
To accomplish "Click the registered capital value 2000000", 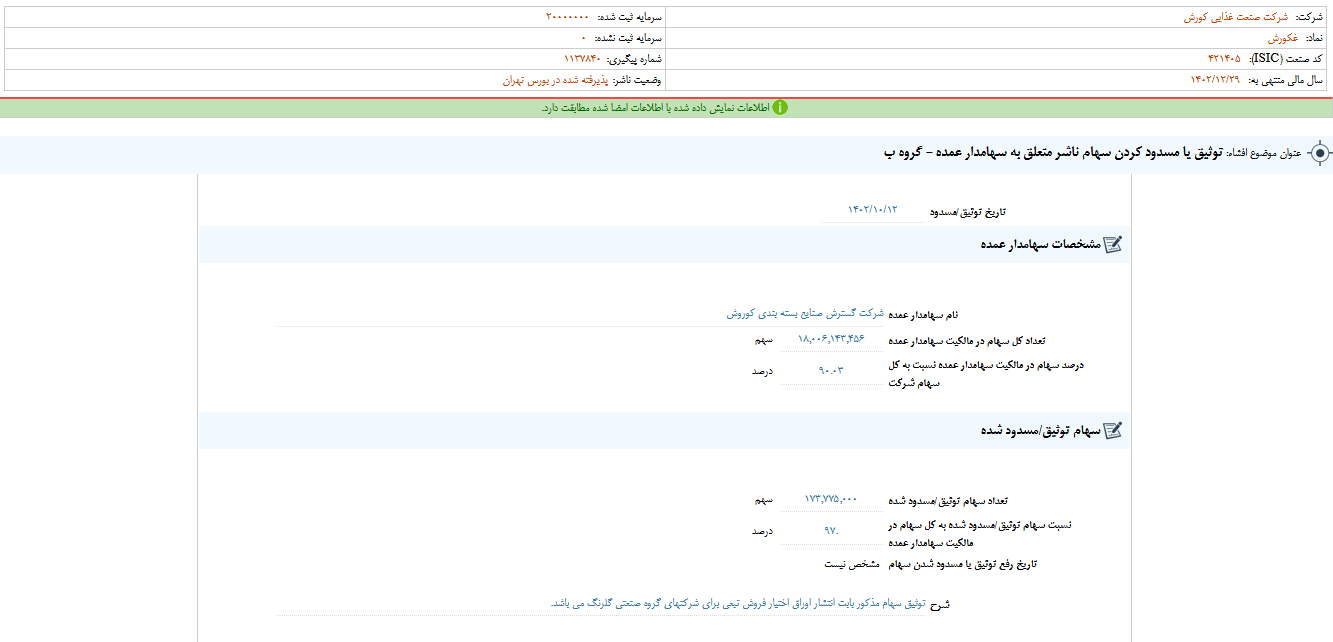I will point(566,18).
